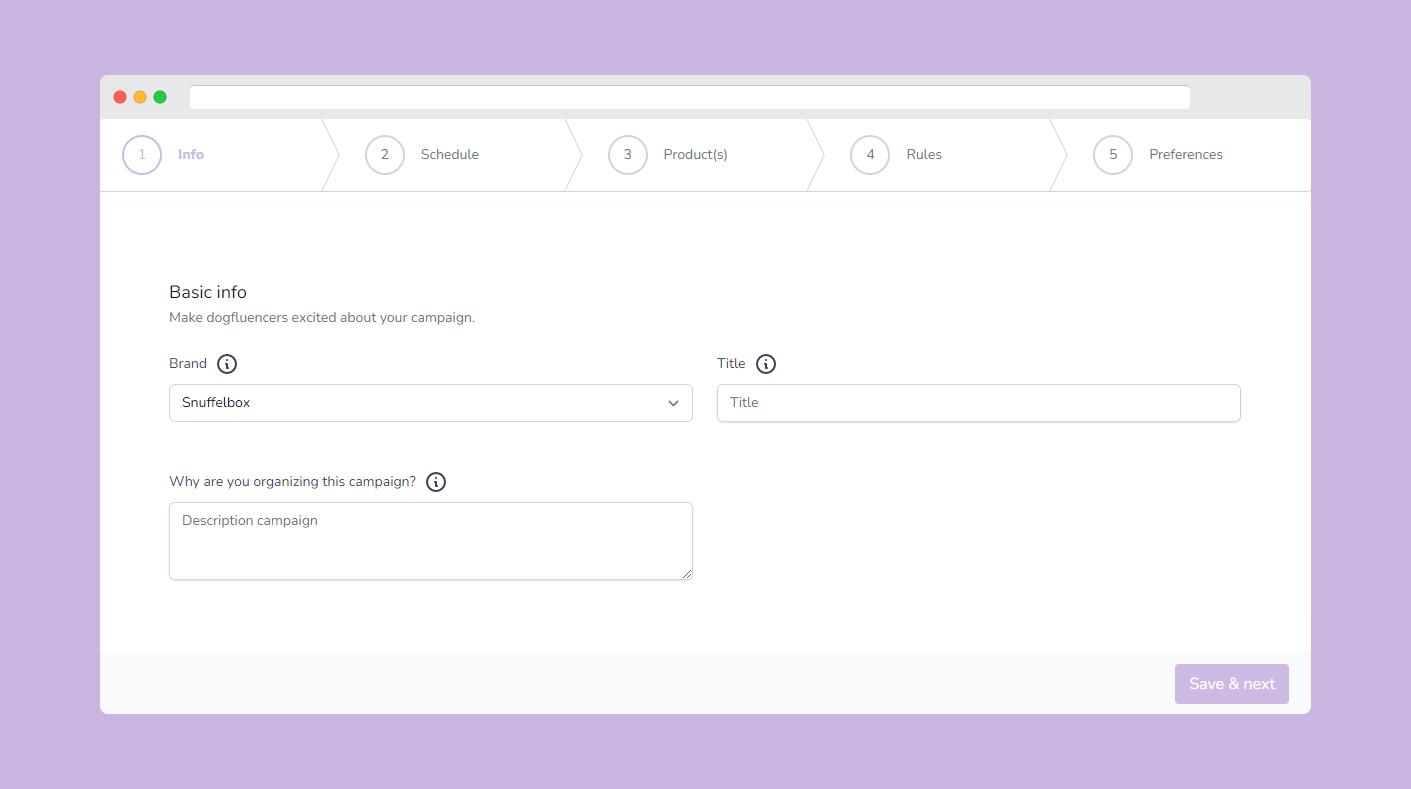Expand the Brand select chevron arrow

pyautogui.click(x=673, y=403)
